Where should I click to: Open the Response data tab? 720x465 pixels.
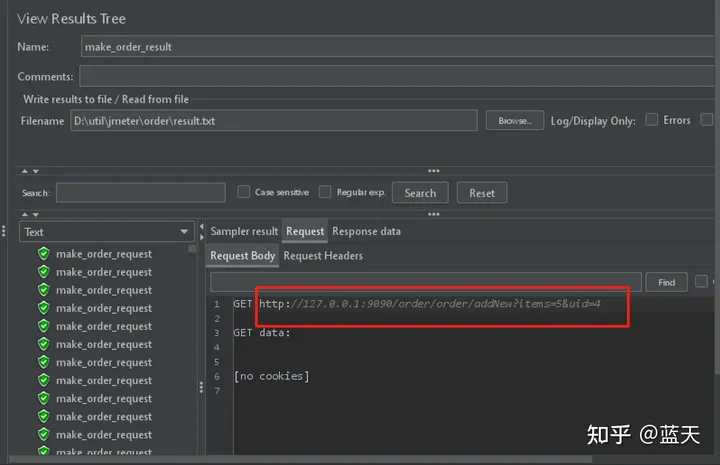tap(366, 231)
